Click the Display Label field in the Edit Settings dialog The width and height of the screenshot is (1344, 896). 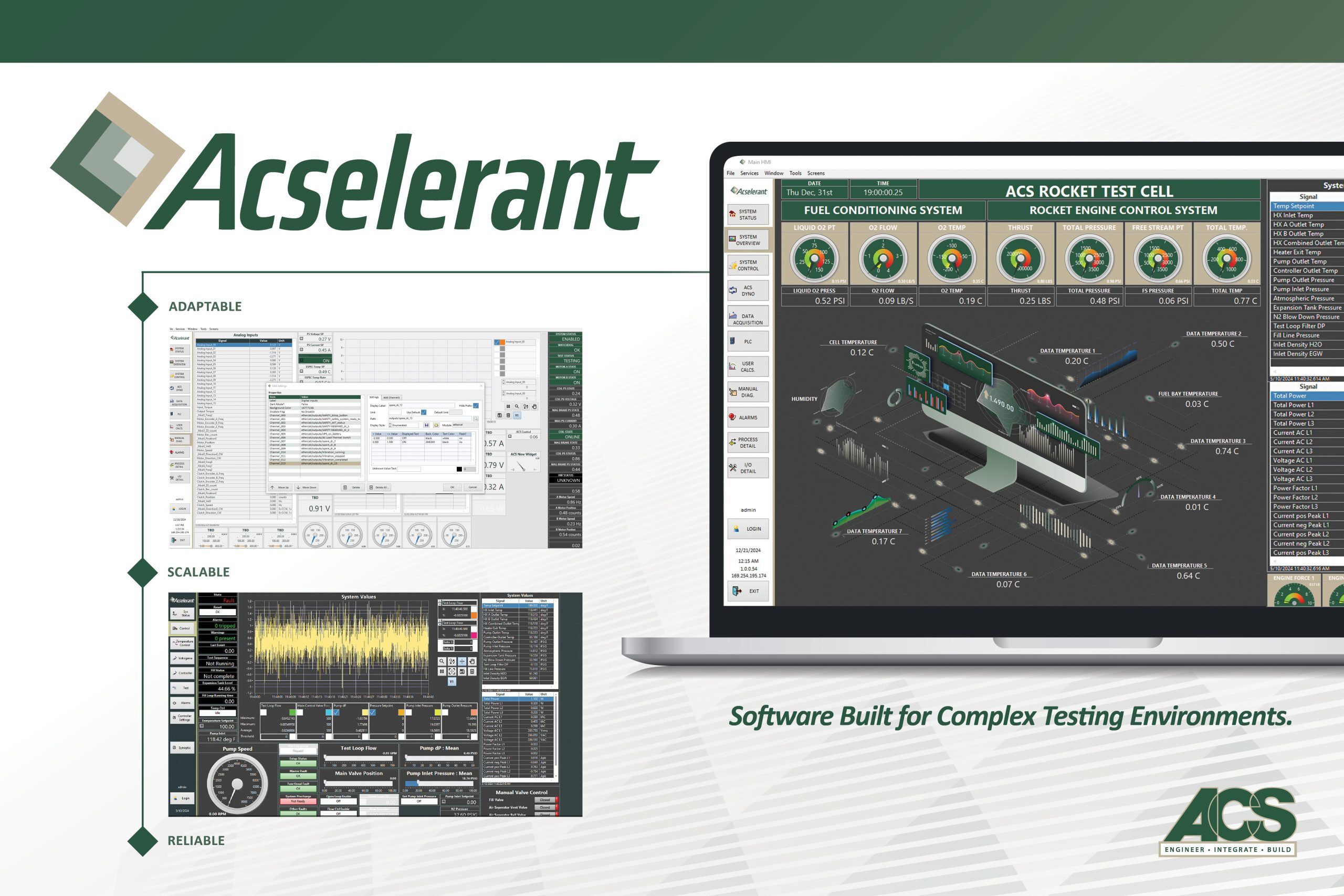click(422, 406)
